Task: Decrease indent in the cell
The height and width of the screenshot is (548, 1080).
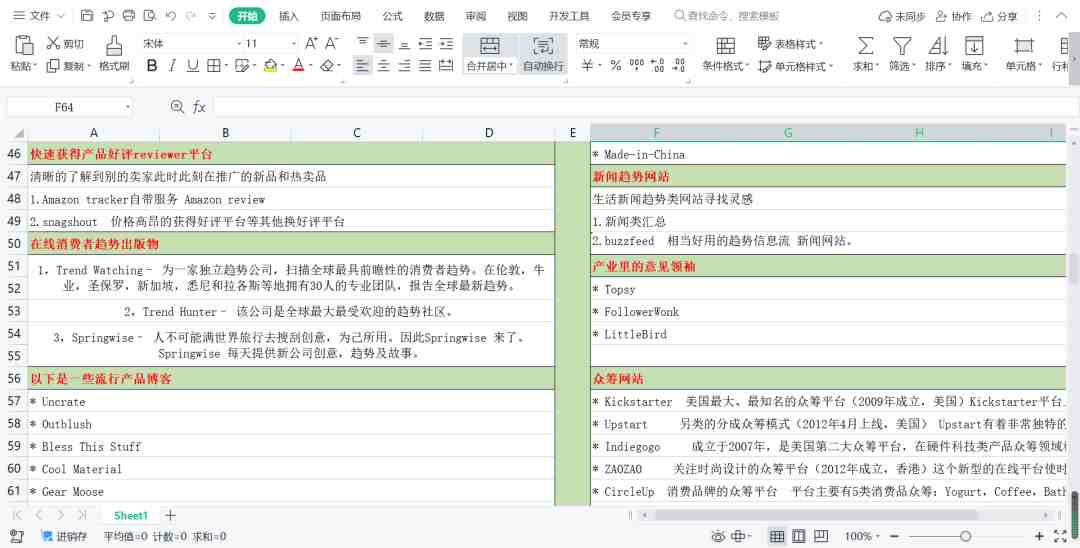Action: tap(426, 43)
